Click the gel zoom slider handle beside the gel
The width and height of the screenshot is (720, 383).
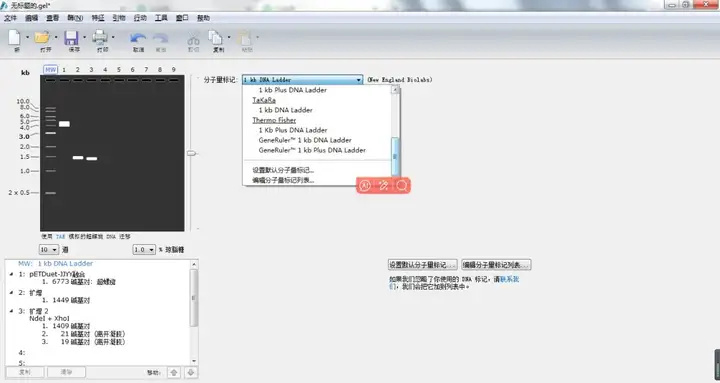pyautogui.click(x=191, y=153)
